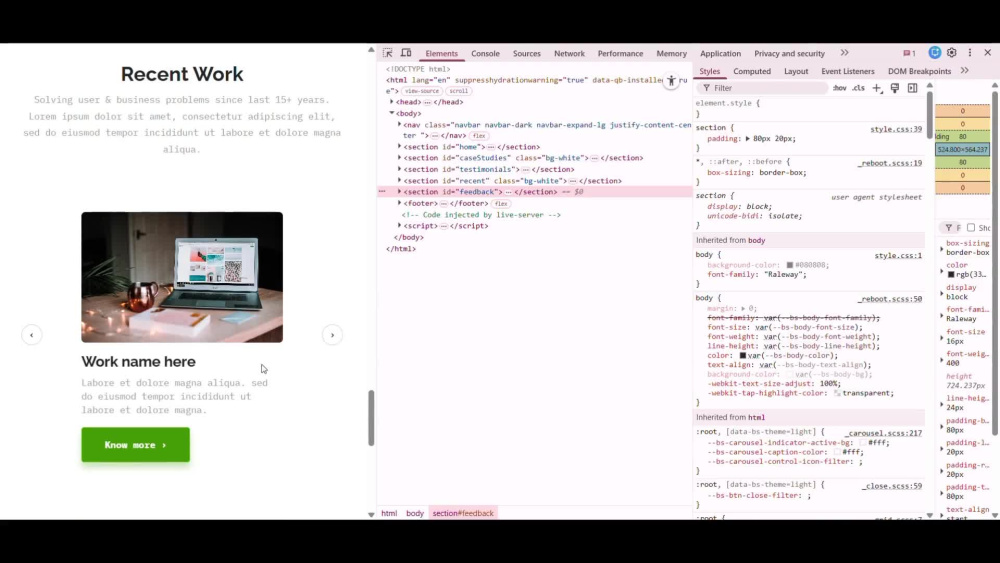Click the --bs-body-color black swatch

(x=742, y=356)
